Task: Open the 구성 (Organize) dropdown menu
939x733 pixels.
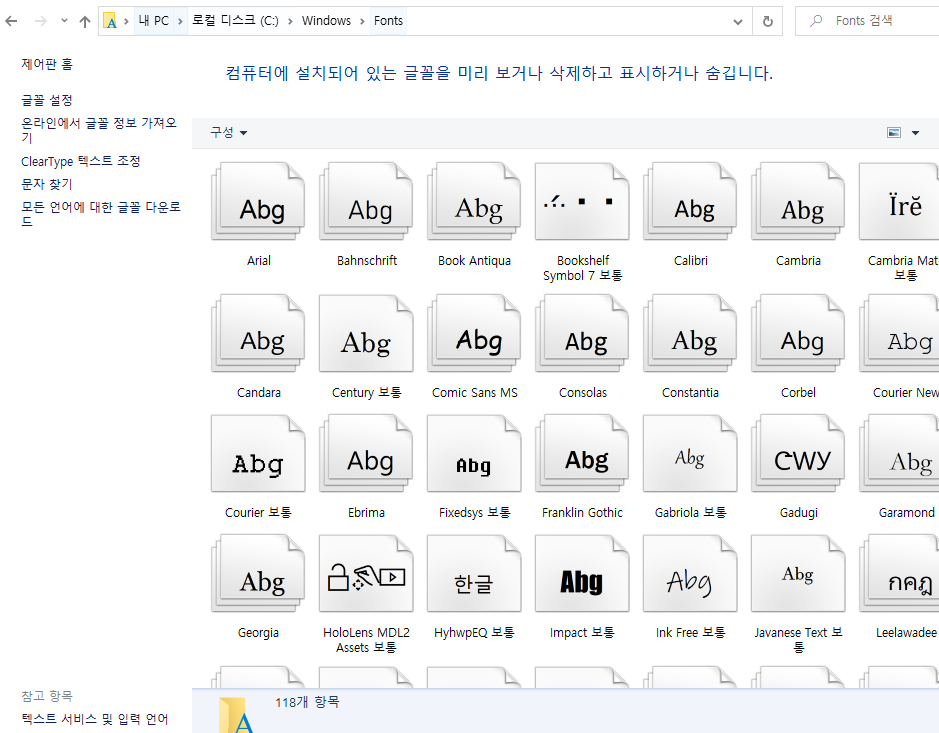Action: pos(228,132)
